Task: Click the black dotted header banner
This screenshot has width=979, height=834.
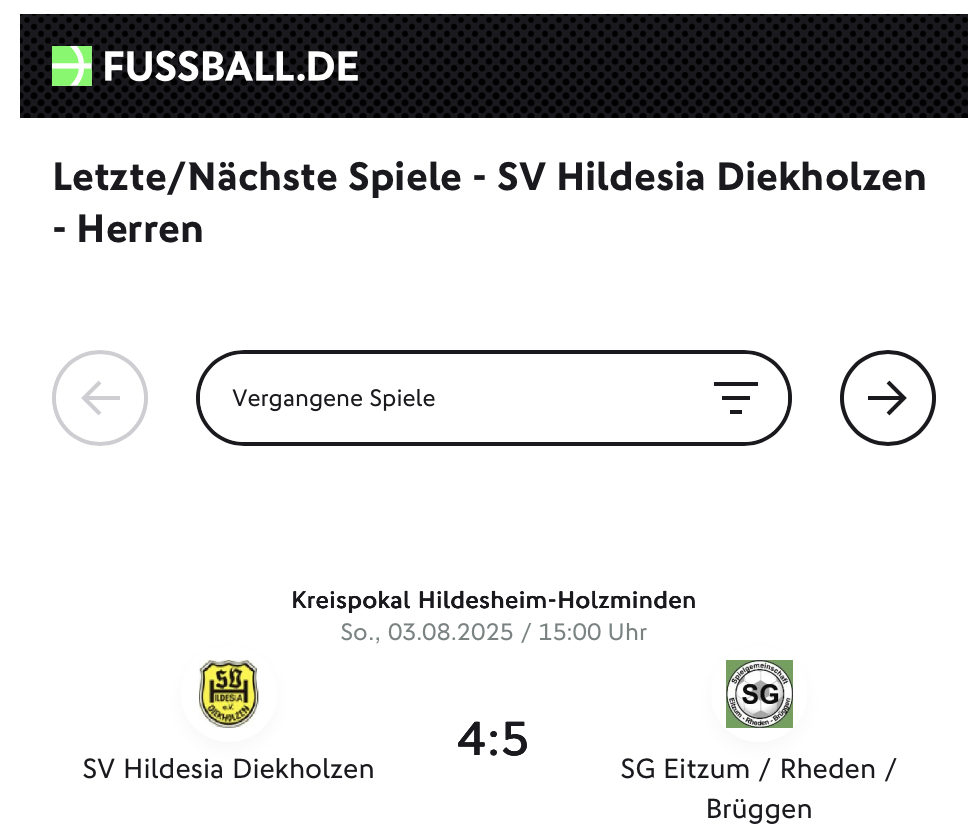Action: pos(494,66)
